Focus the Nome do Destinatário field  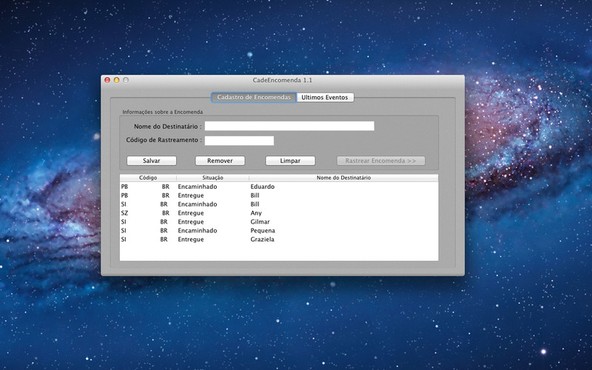(x=289, y=126)
